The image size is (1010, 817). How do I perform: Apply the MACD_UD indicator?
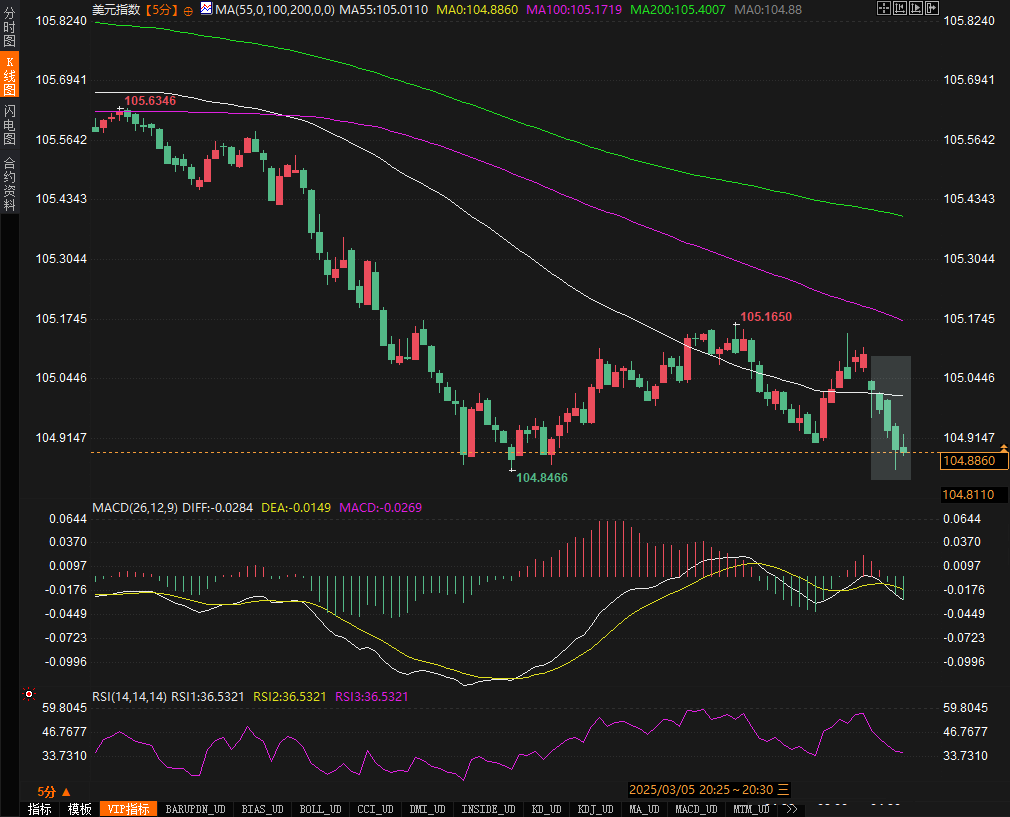695,809
